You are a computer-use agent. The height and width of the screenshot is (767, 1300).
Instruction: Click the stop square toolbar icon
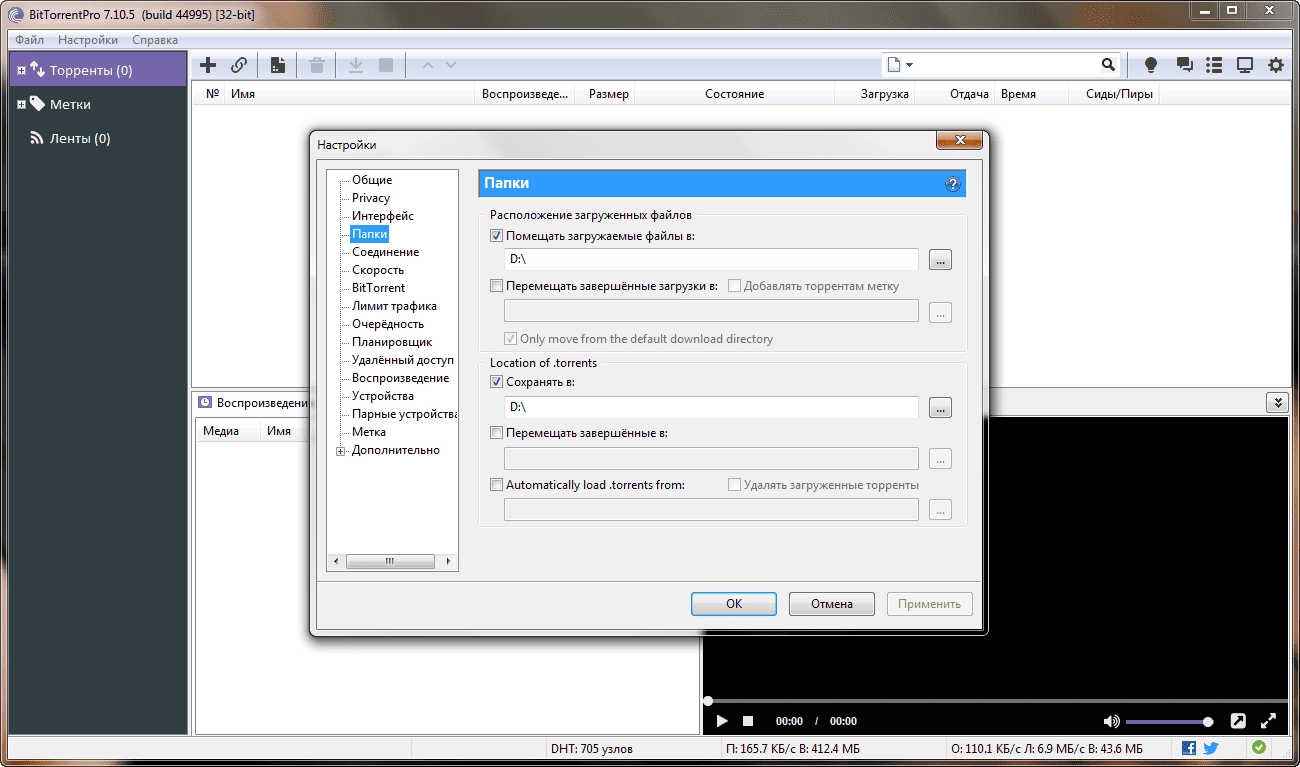tap(386, 65)
